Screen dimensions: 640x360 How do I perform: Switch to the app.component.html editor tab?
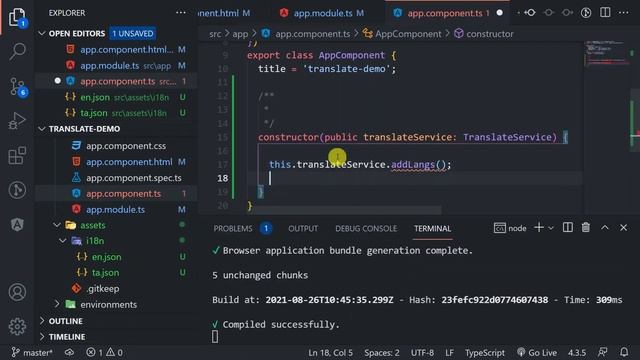(225, 13)
